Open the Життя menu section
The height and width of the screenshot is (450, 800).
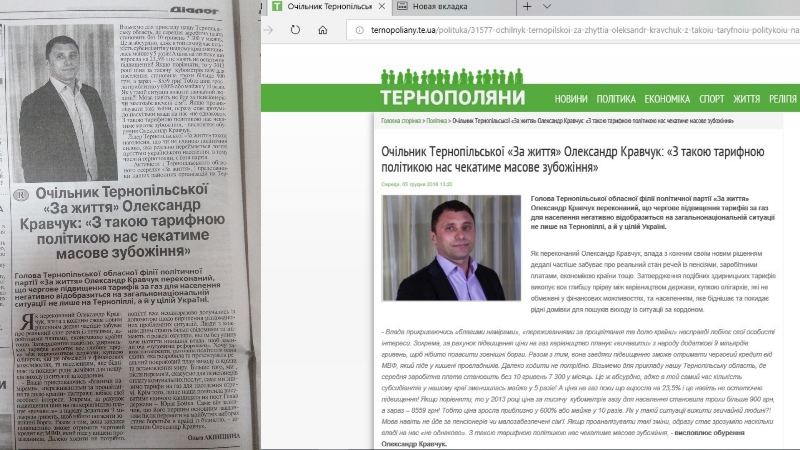tap(746, 99)
